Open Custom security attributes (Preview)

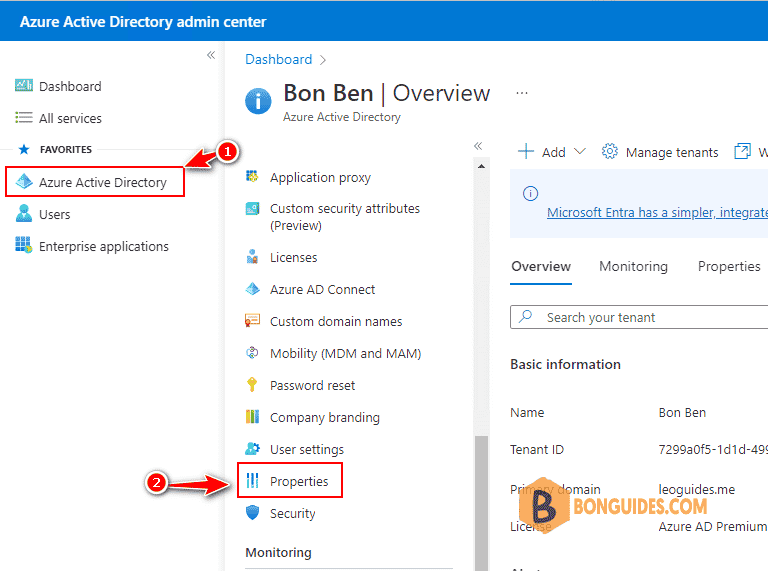pos(345,217)
